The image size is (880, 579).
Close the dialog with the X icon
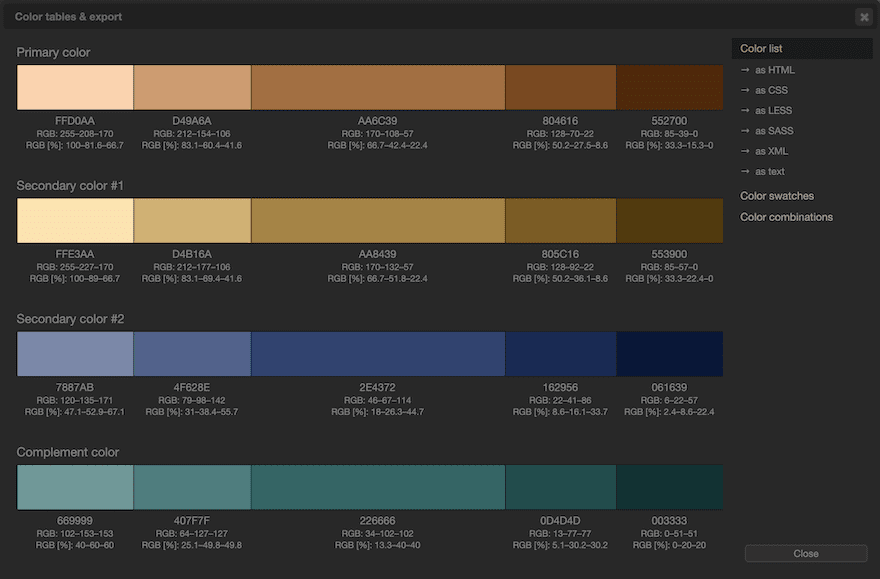863,16
